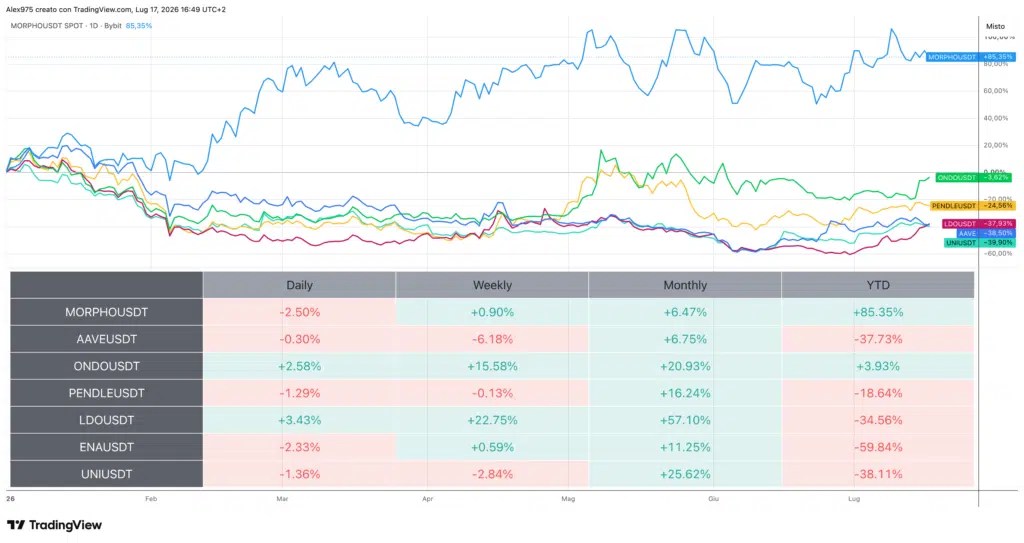Select the blue MORPHOUSDT series label

[x=952, y=57]
